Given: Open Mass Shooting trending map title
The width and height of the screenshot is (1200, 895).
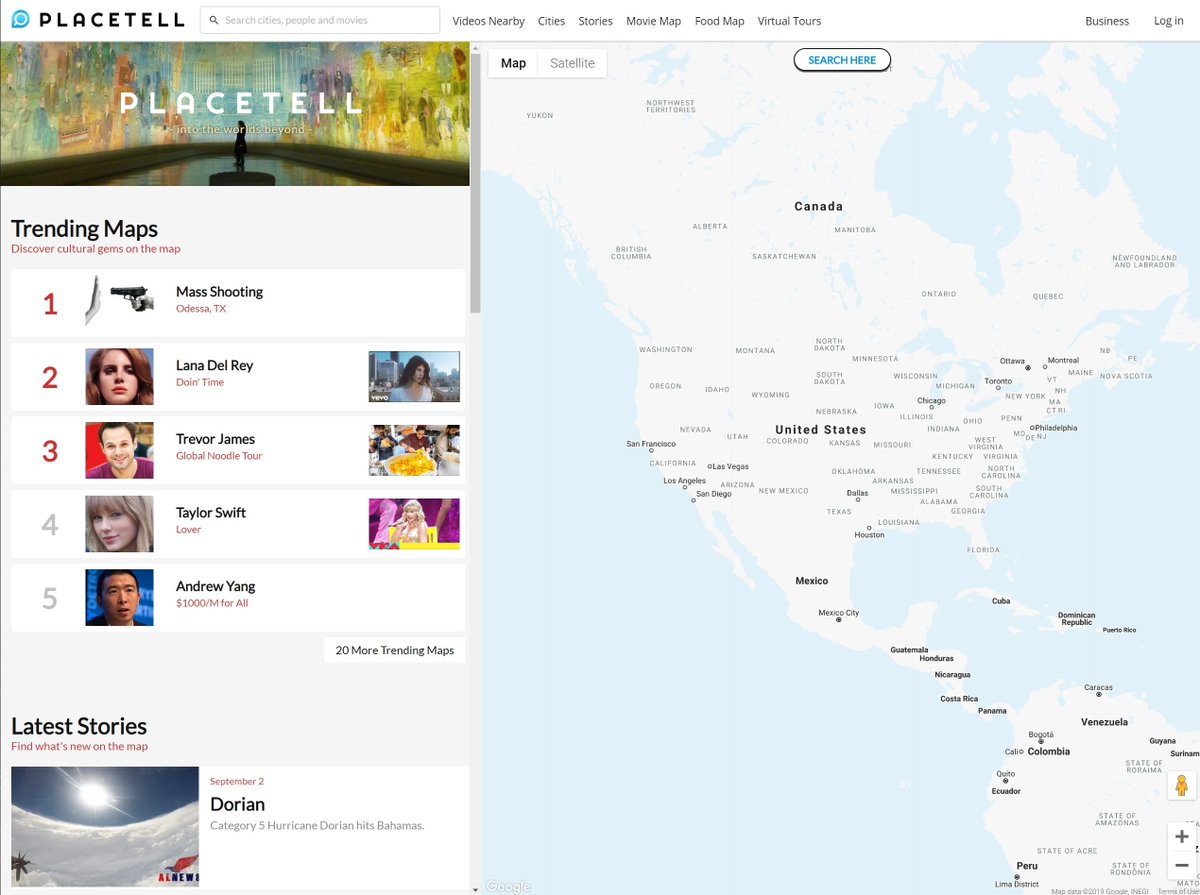Looking at the screenshot, I should [219, 292].
